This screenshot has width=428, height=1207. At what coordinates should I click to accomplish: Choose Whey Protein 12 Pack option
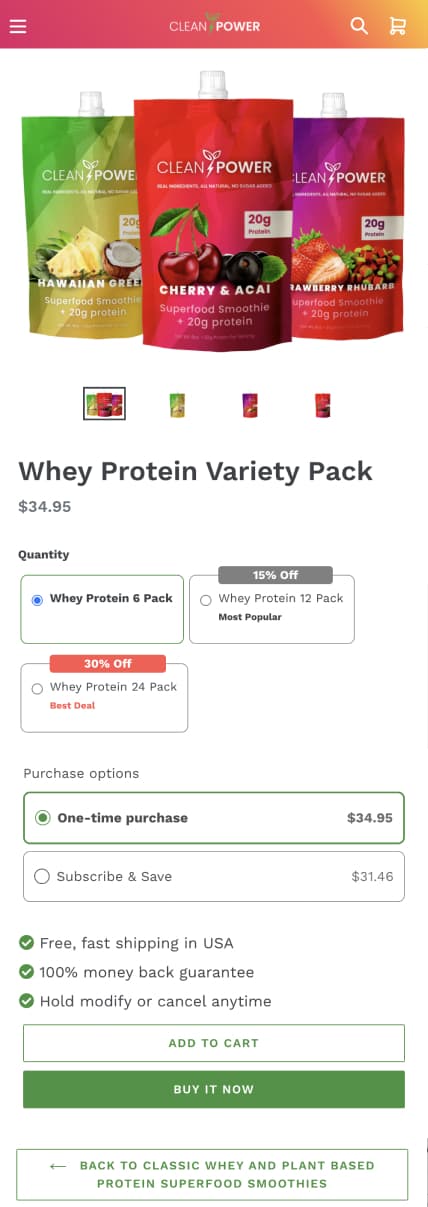[271, 609]
